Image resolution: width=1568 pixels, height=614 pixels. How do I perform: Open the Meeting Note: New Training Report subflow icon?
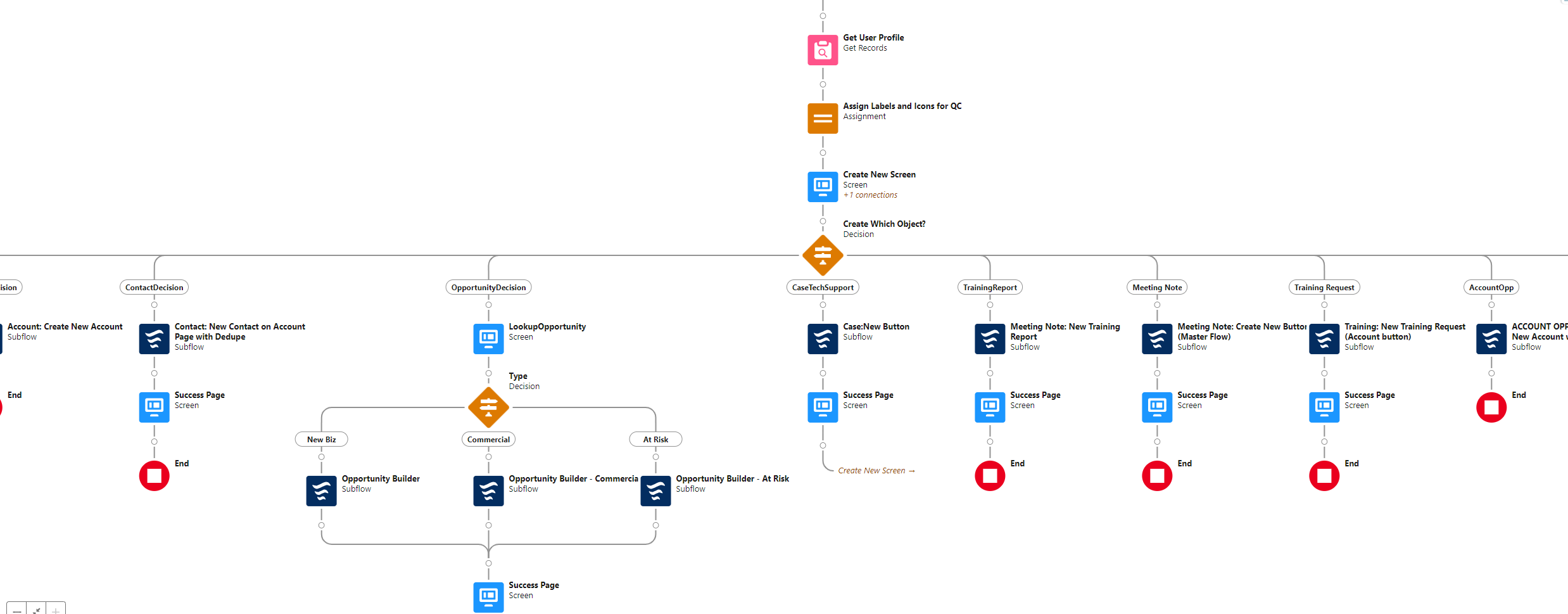(990, 339)
